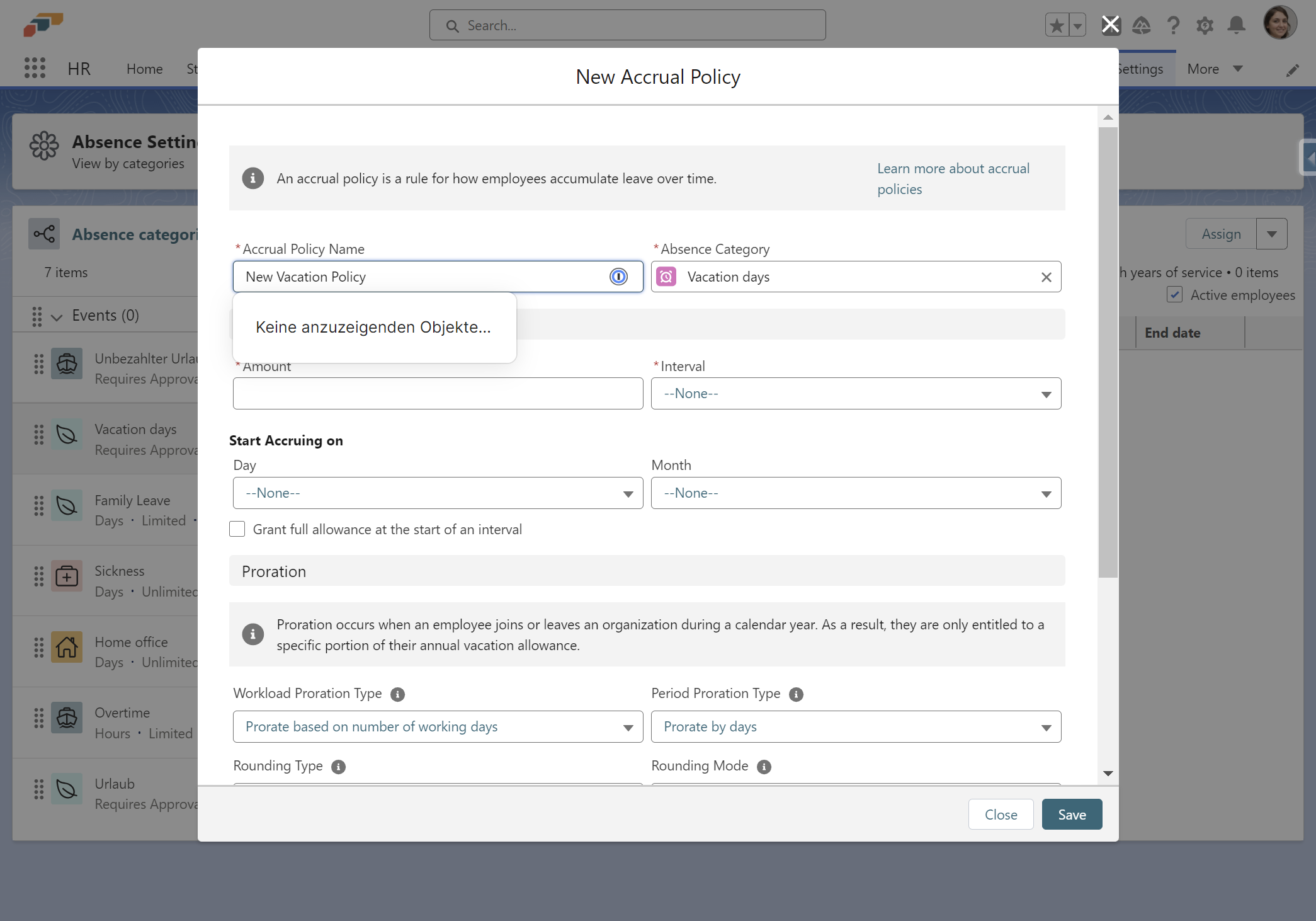The width and height of the screenshot is (1316, 921).
Task: Save the new accrual policy
Action: [1072, 815]
